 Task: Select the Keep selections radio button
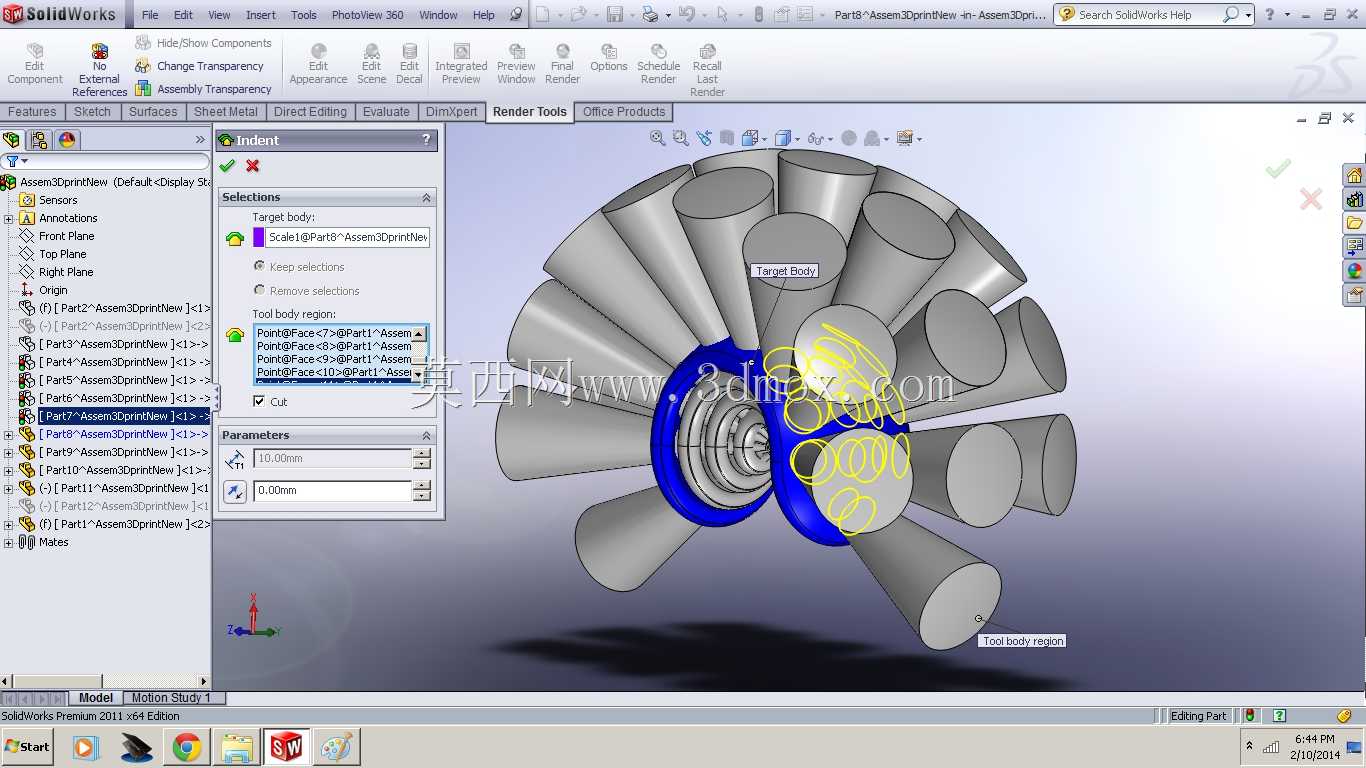[259, 266]
